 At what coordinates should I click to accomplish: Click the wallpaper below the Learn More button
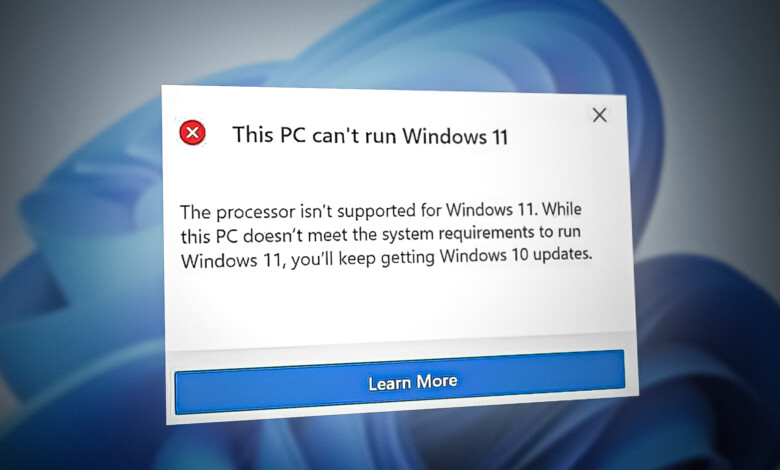[398, 448]
